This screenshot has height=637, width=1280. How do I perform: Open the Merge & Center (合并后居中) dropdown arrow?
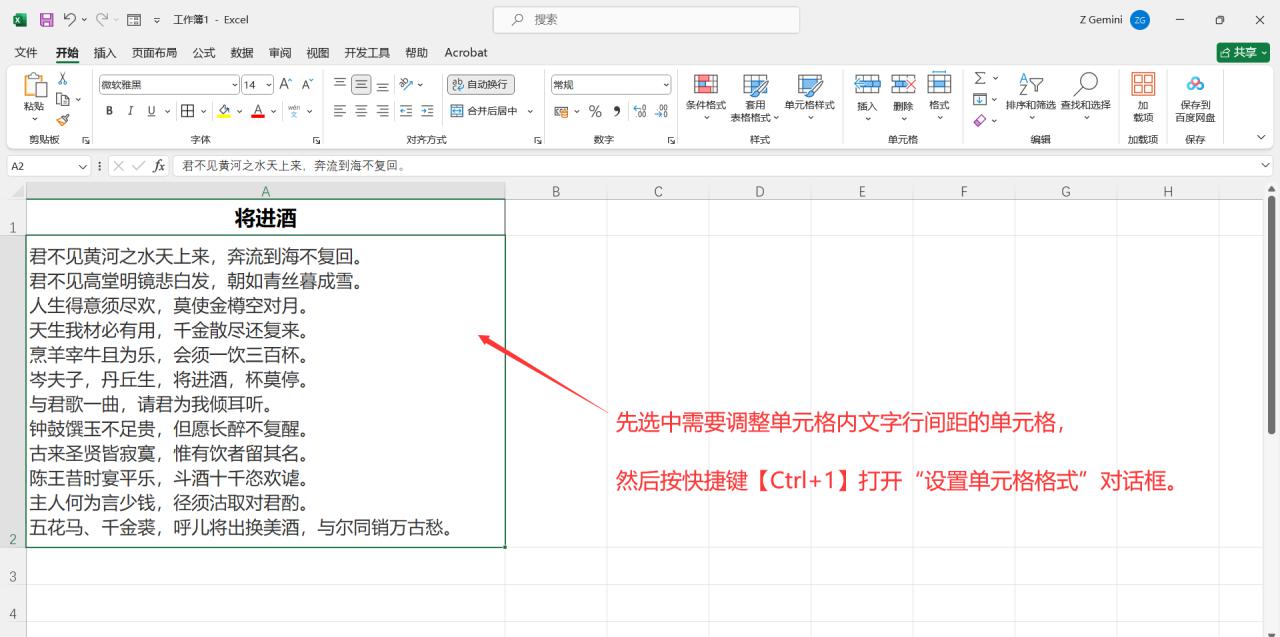[530, 111]
